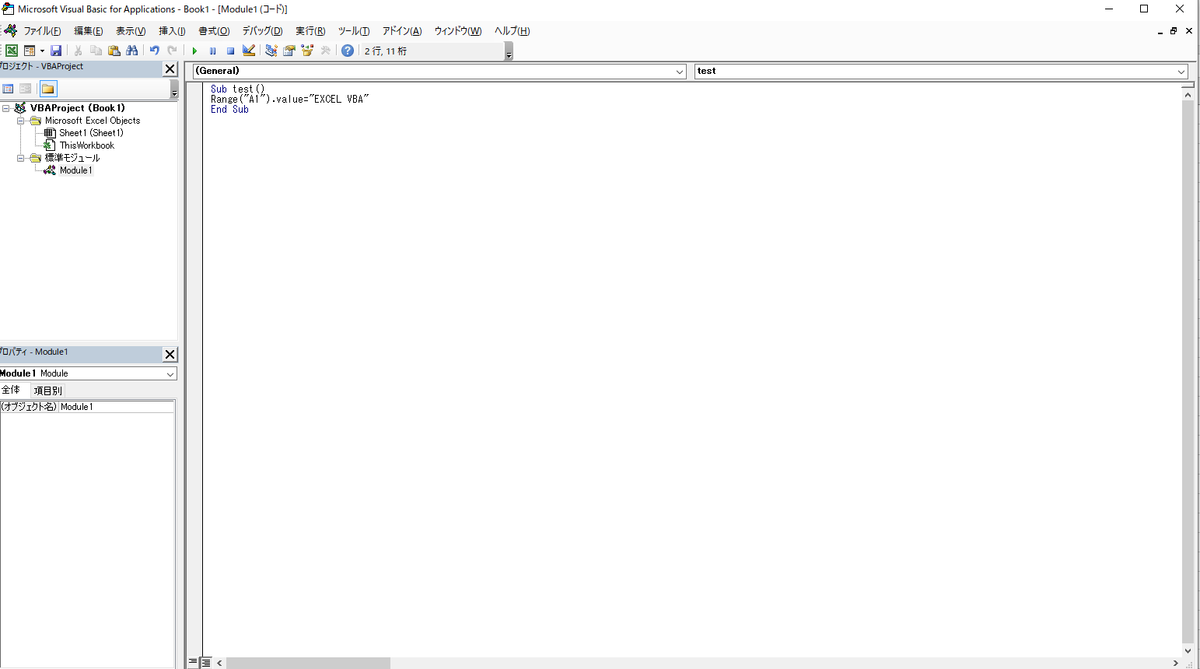
Task: Click the Redo toolbar icon
Action: 172,51
